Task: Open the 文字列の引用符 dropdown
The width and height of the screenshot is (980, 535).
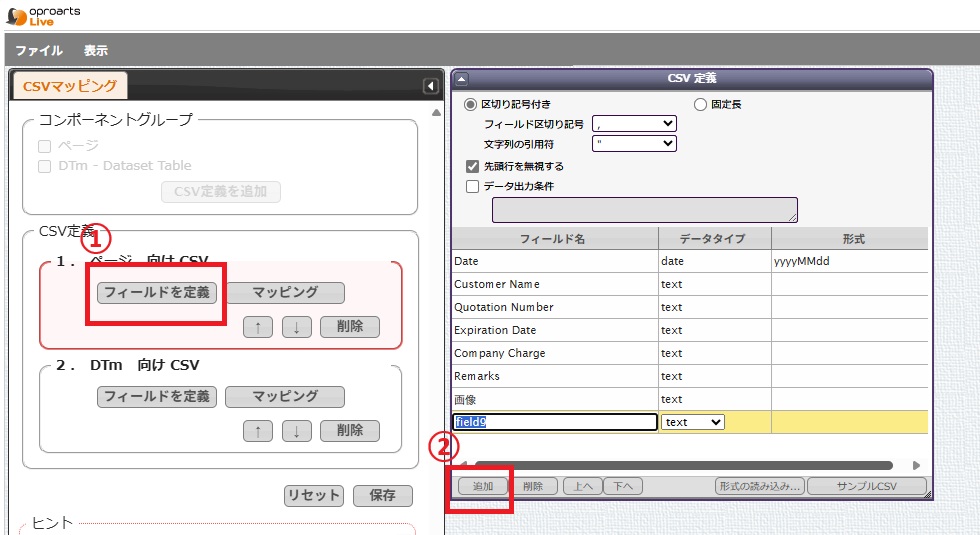Action: pos(634,144)
